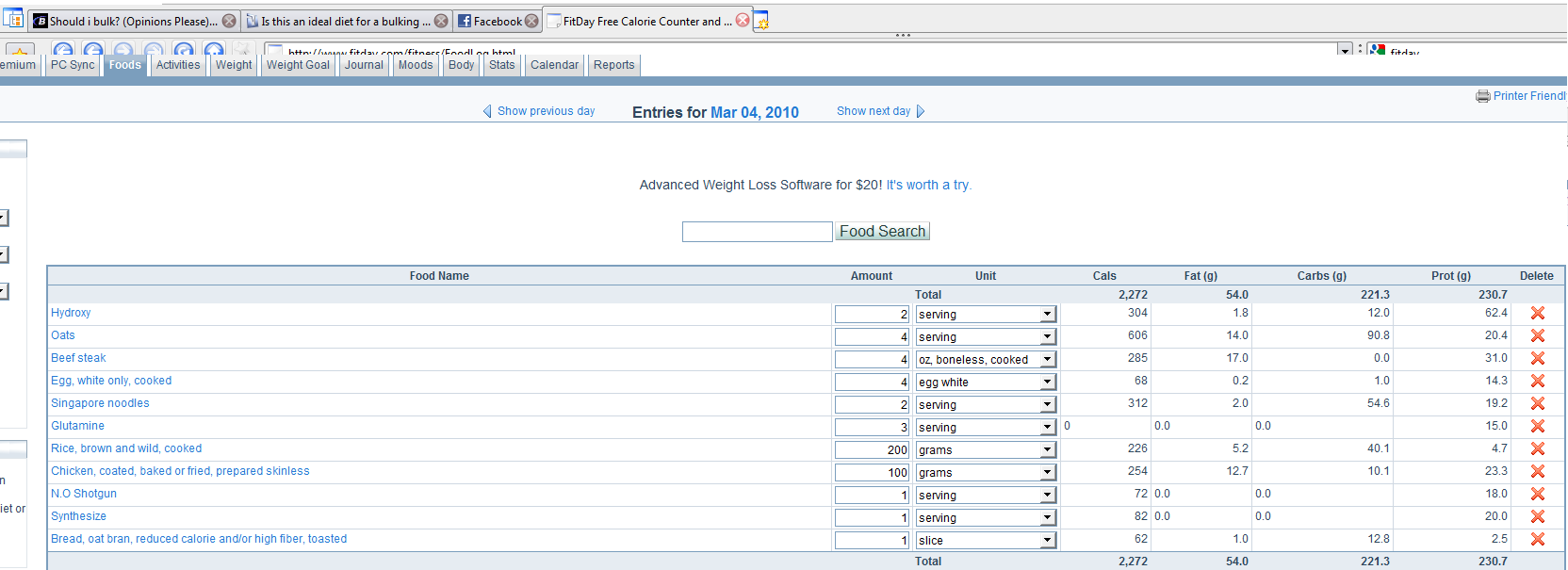Open the Singapore noodles food link
The image size is (1568, 570).
tap(100, 403)
